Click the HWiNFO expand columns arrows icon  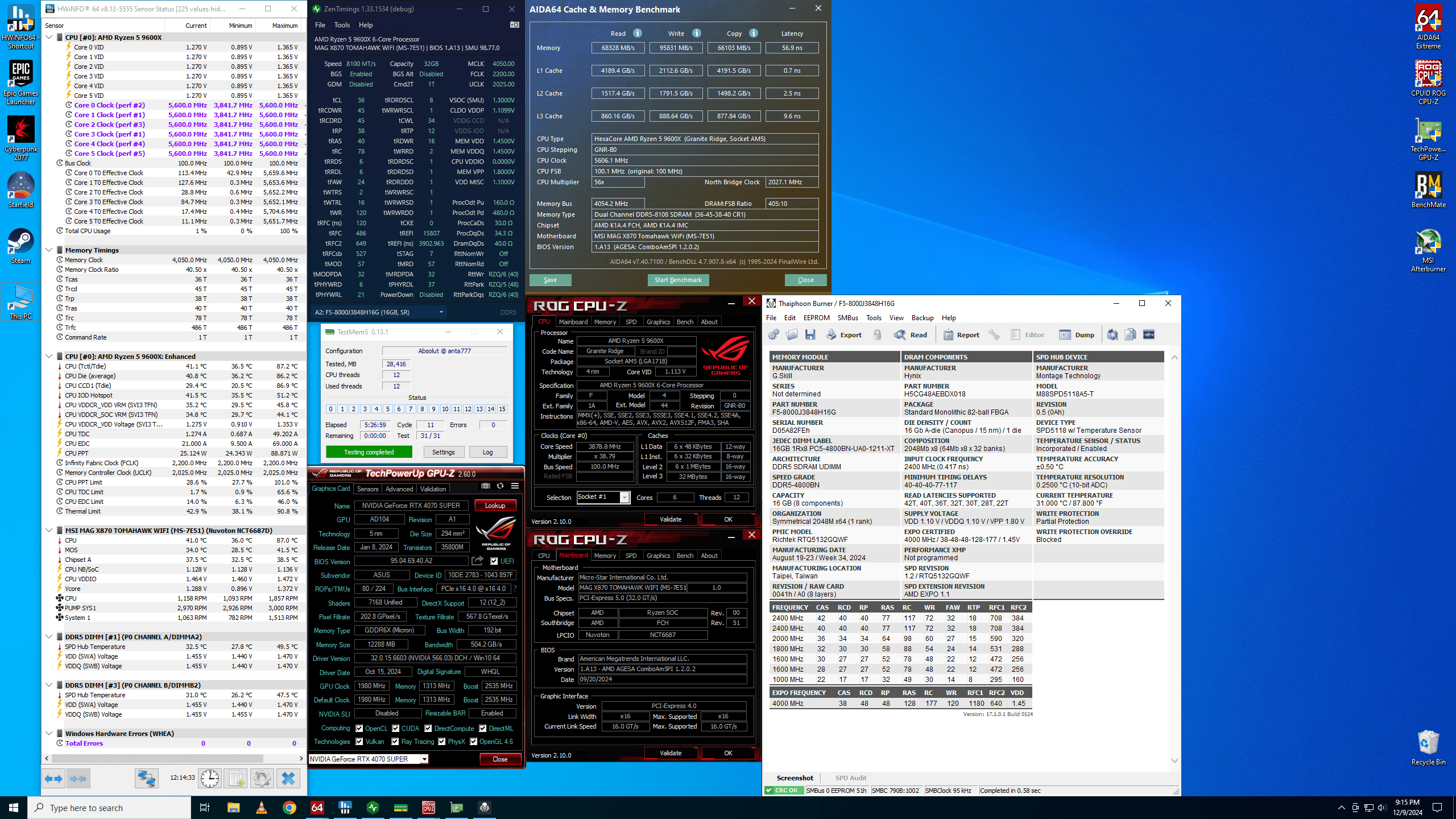tap(54, 778)
